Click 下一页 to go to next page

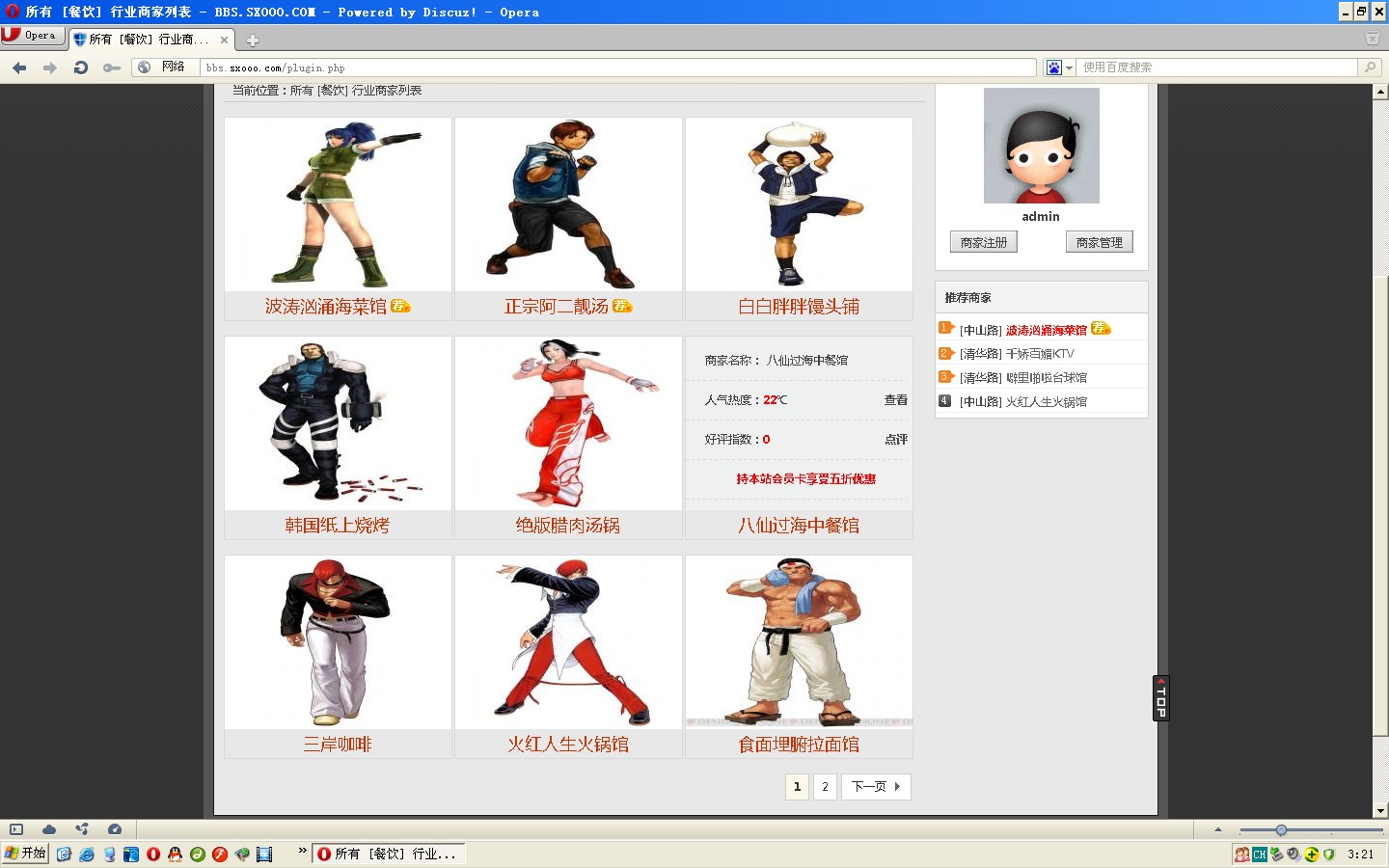876,787
